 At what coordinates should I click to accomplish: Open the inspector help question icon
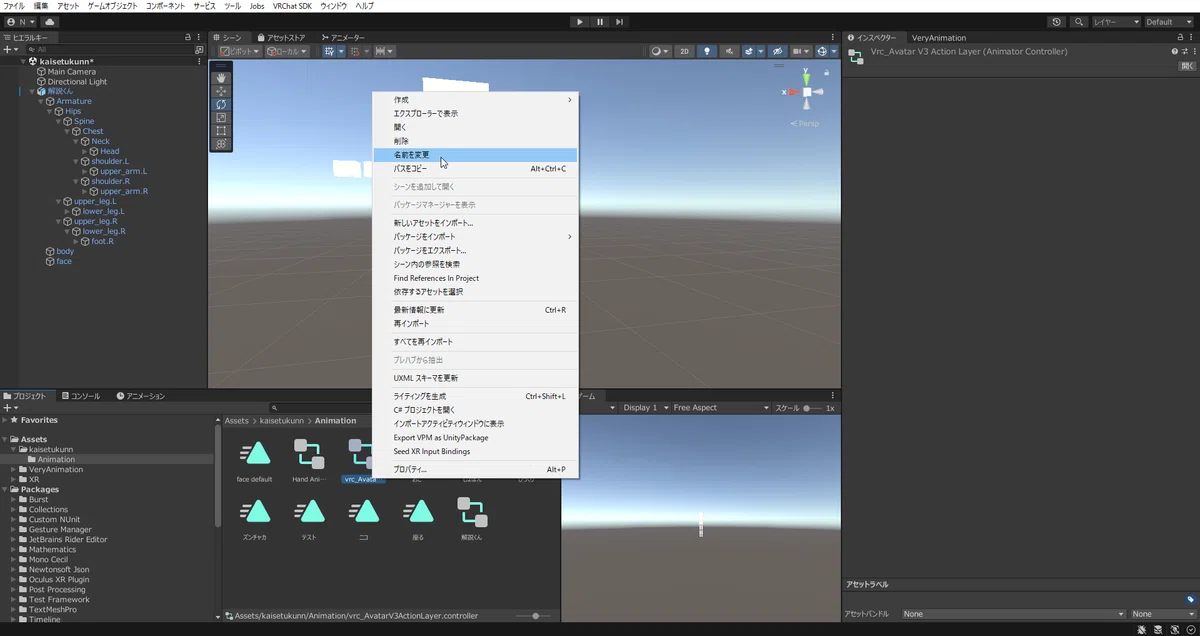1175,51
